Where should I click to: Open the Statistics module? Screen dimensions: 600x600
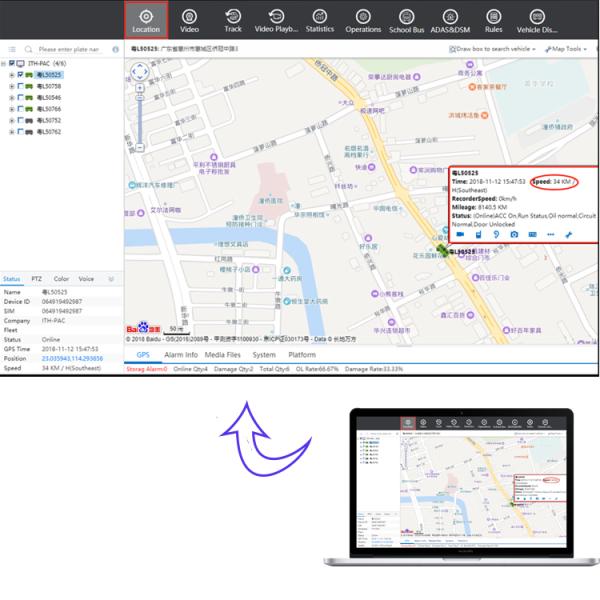[x=320, y=20]
